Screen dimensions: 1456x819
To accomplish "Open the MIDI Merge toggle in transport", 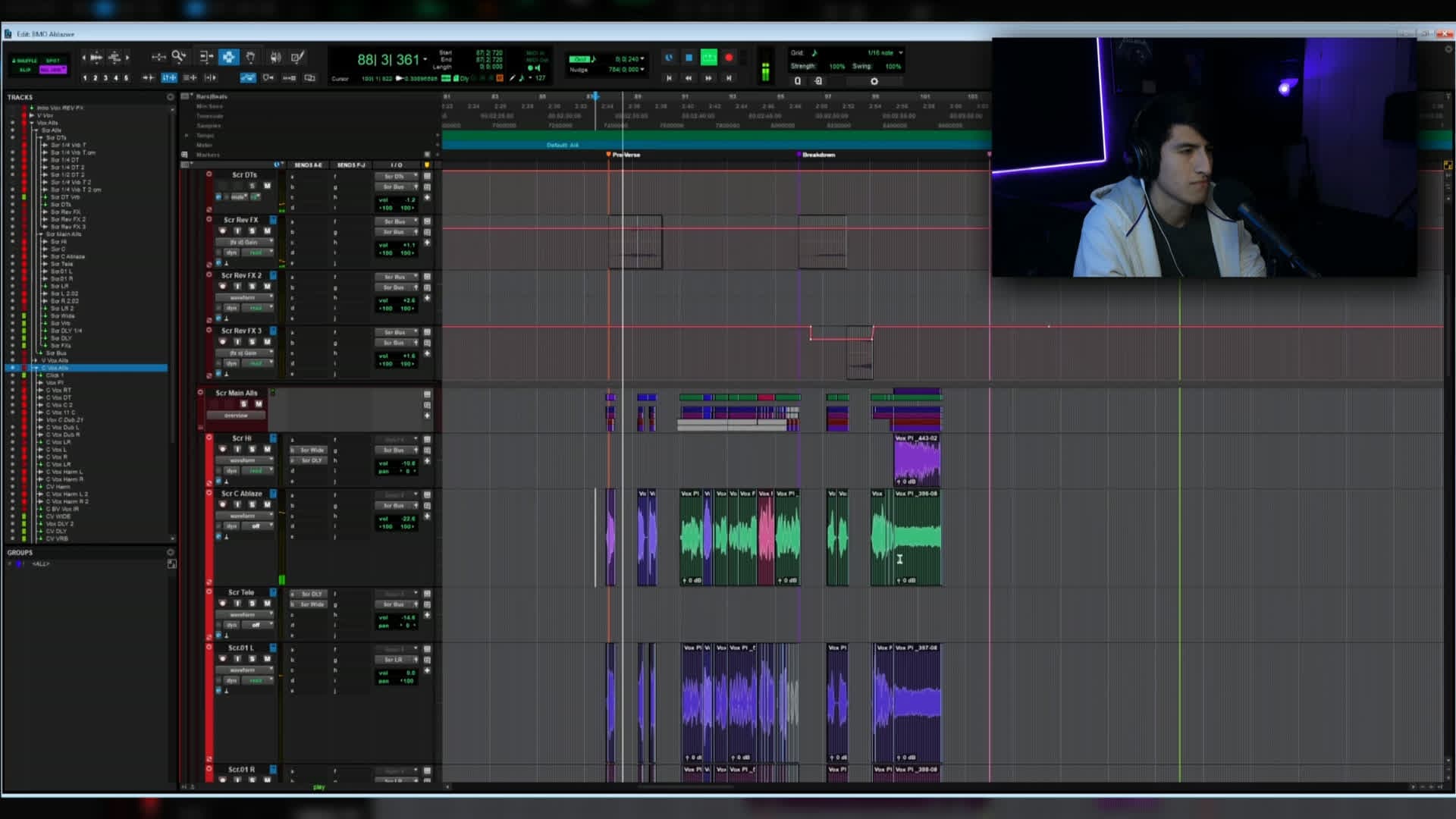I will click(500, 77).
